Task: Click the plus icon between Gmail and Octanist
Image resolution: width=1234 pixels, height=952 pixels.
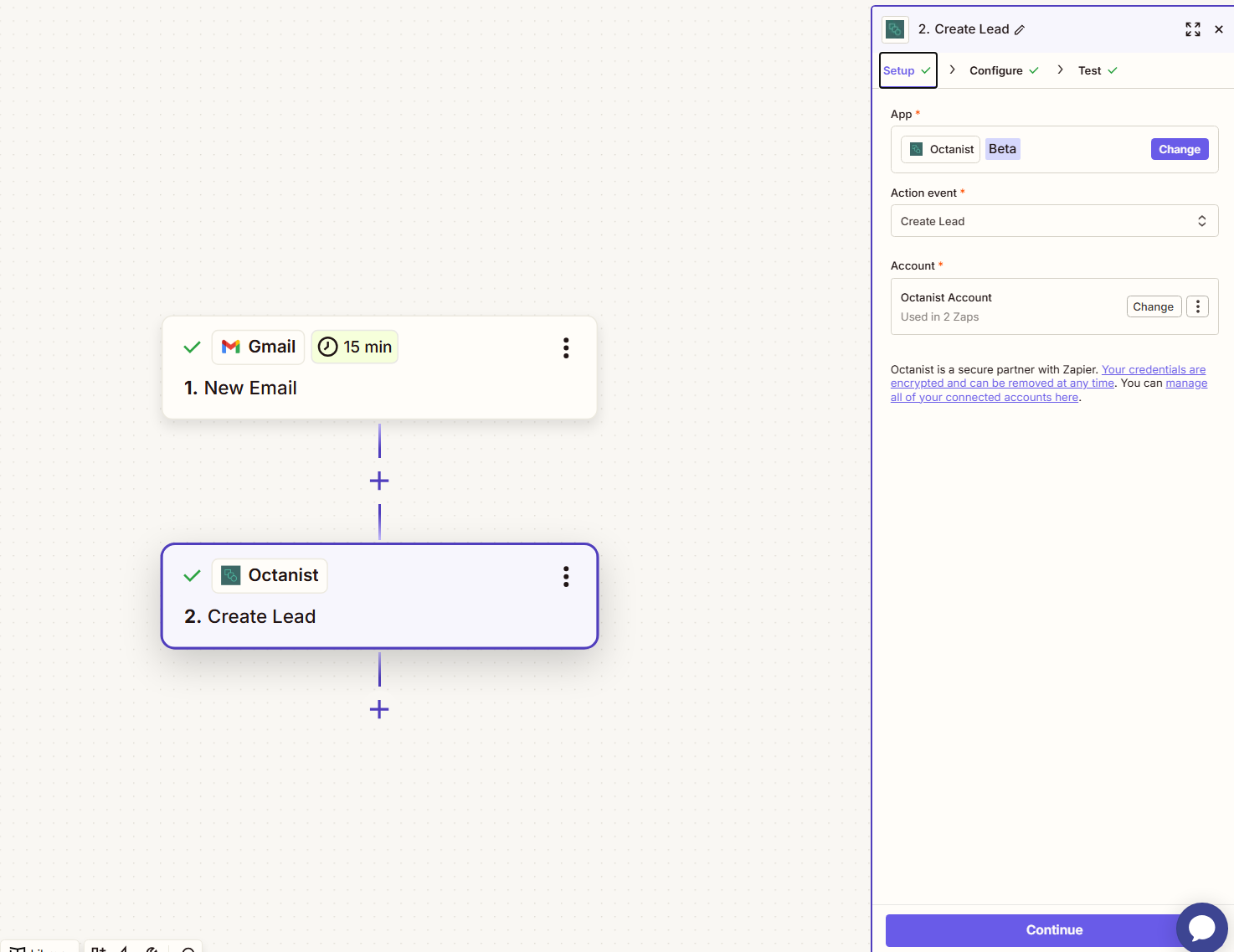Action: pyautogui.click(x=378, y=481)
